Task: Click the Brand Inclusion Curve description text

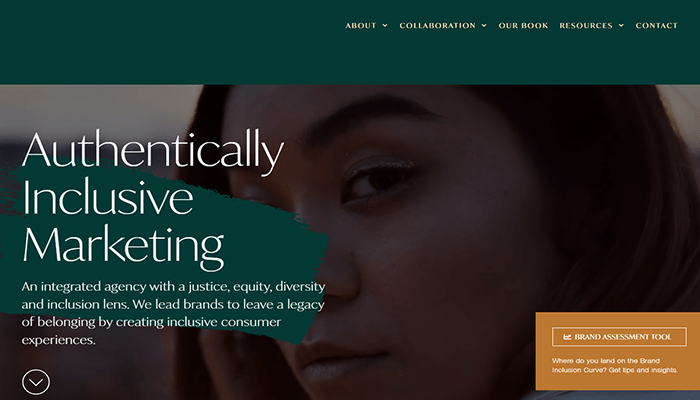Action: click(x=615, y=365)
